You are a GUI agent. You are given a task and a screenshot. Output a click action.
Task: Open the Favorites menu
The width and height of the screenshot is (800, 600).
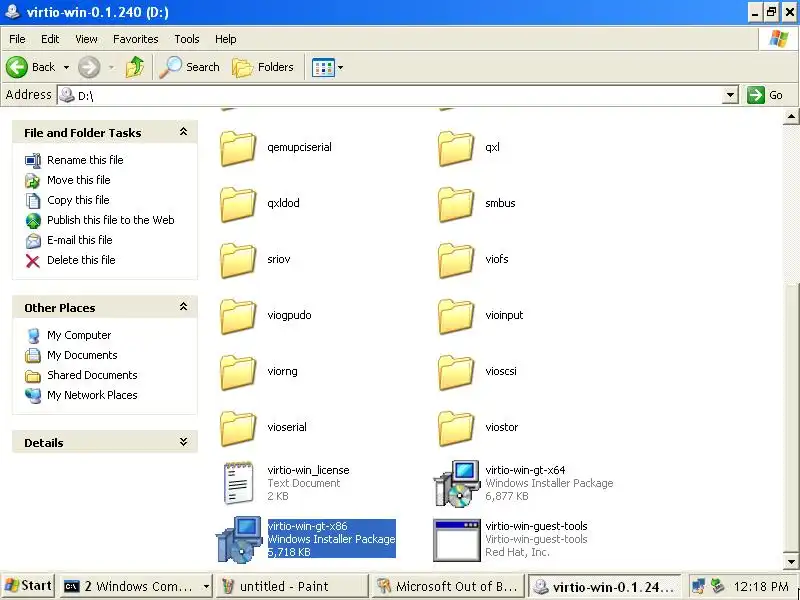click(136, 39)
